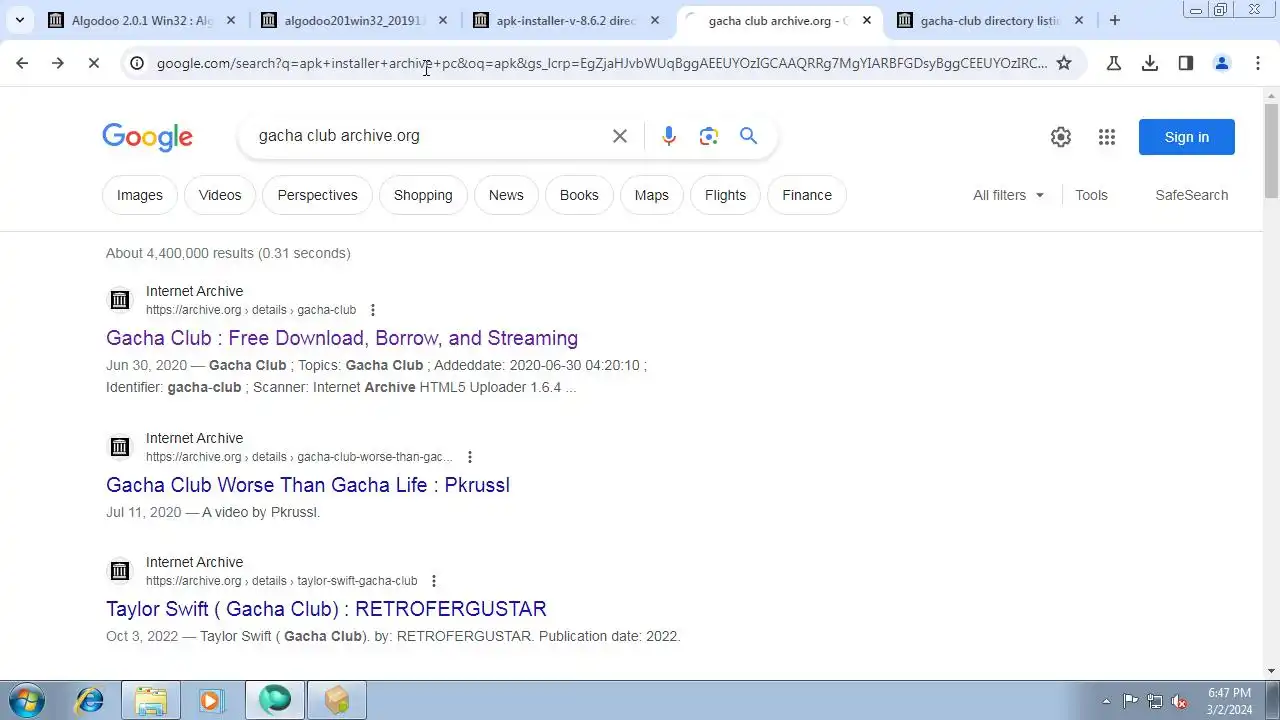The image size is (1280, 720).
Task: Click the page vertical scrollbar down arrow
Action: tap(1271, 671)
